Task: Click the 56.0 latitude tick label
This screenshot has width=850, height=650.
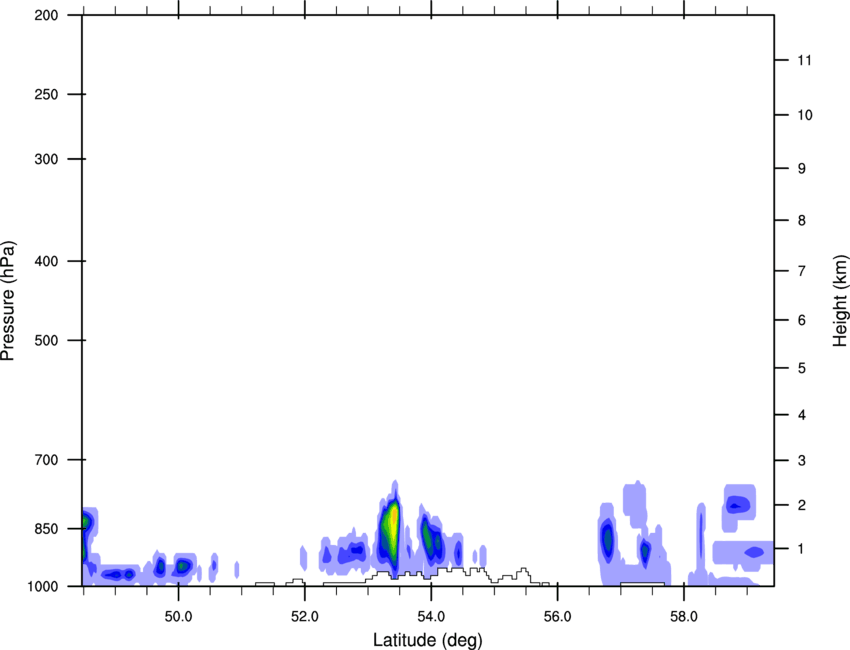Action: pos(557,617)
